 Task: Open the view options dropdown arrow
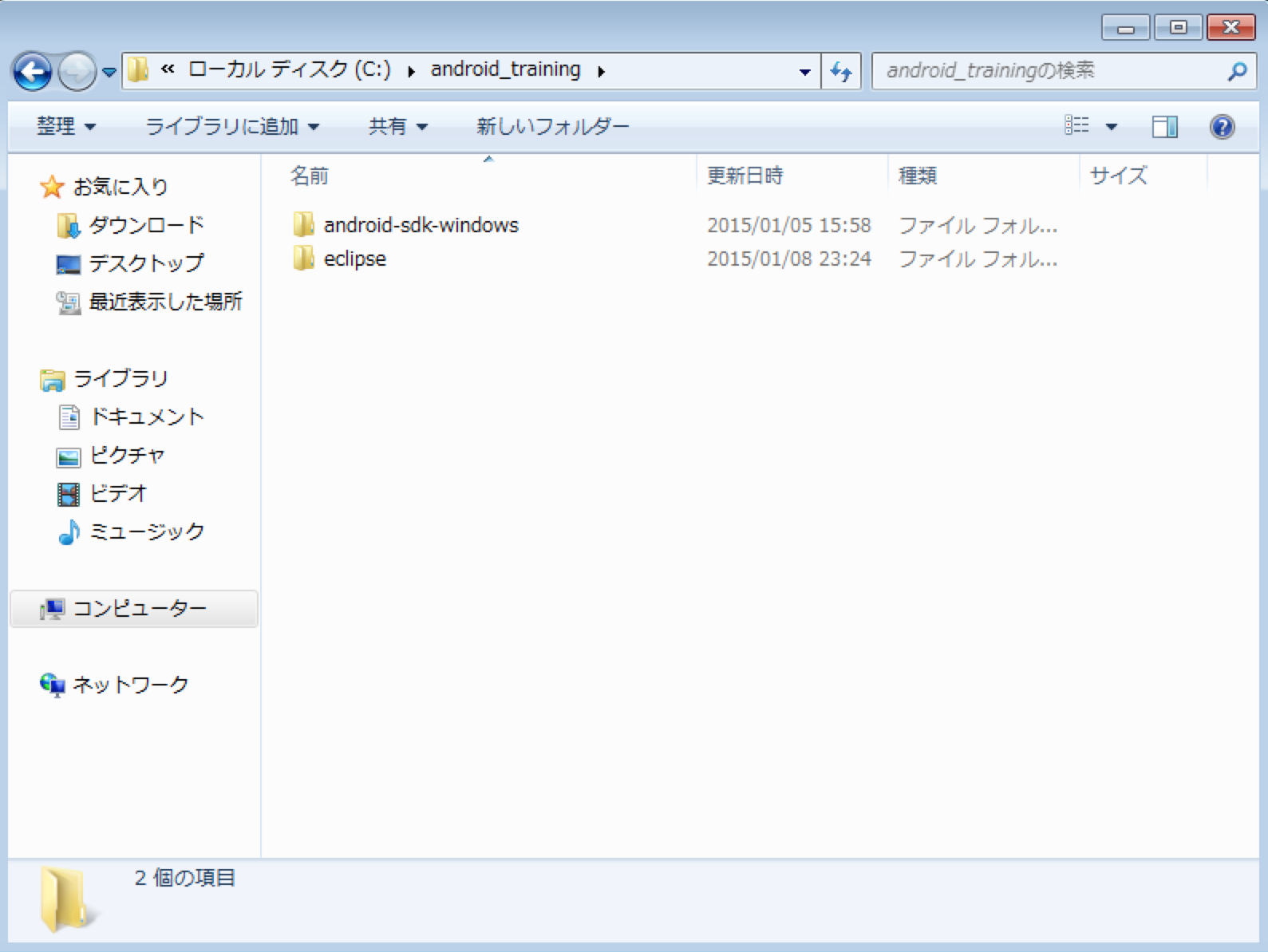tap(1111, 126)
